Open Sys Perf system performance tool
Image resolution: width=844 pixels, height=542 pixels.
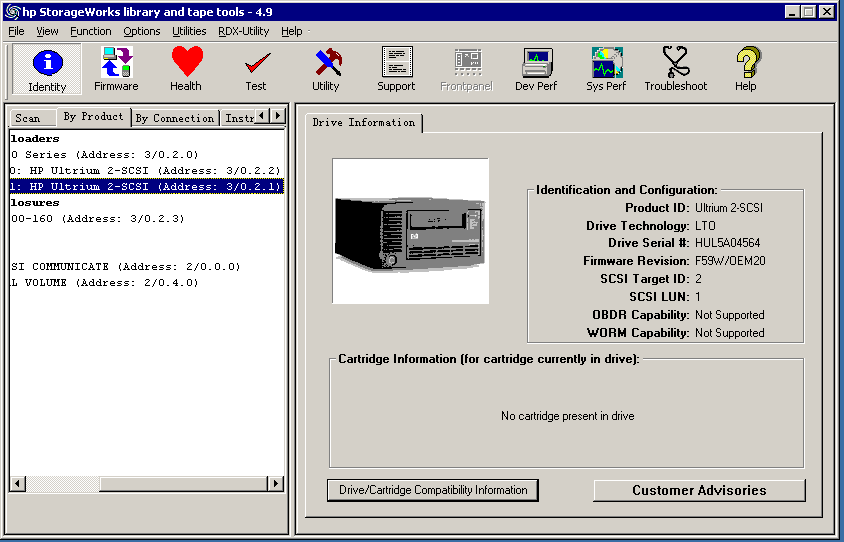coord(606,69)
